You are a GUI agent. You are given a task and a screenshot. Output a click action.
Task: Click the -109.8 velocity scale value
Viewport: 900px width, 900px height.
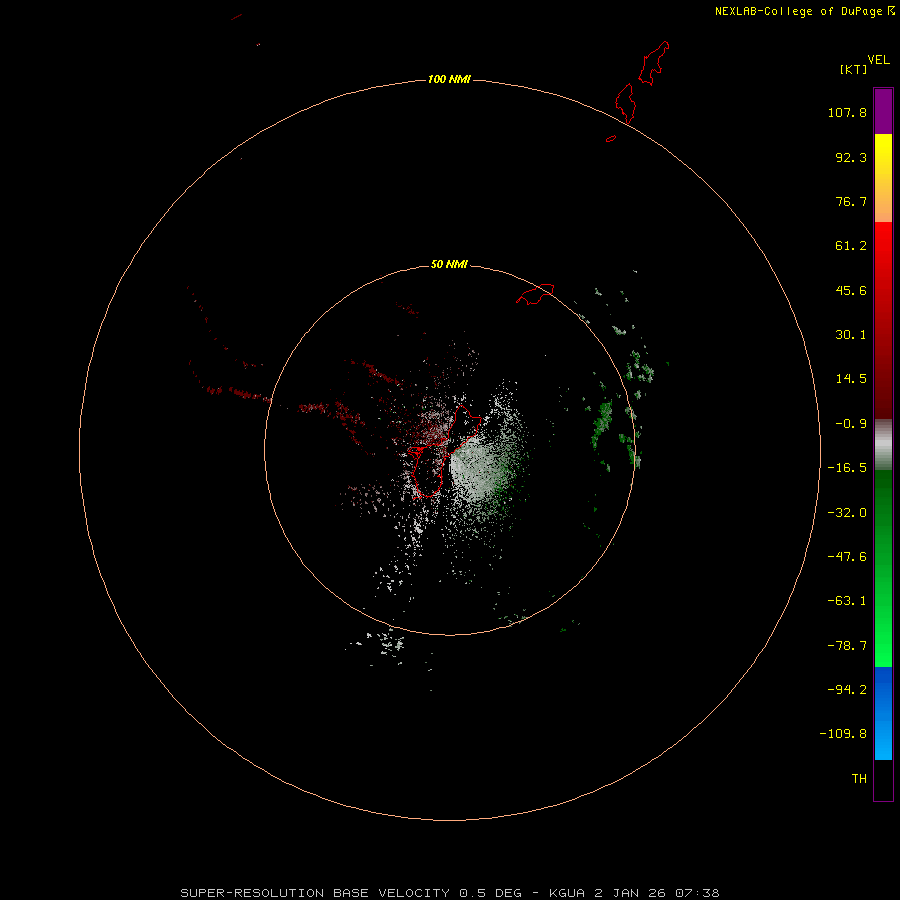[x=843, y=734]
